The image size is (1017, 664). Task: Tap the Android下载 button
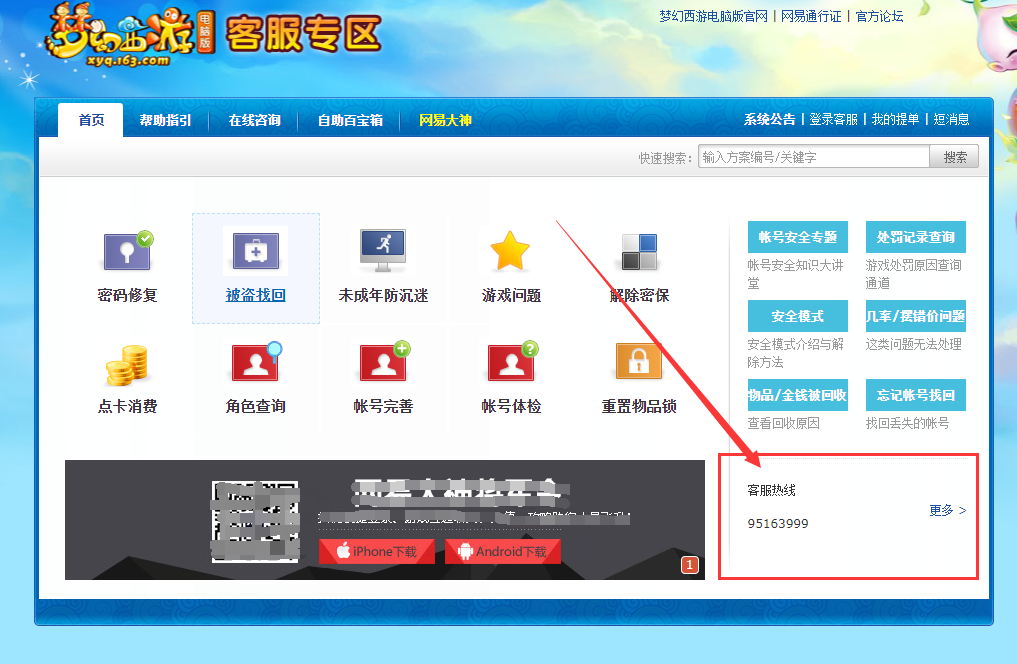(503, 551)
